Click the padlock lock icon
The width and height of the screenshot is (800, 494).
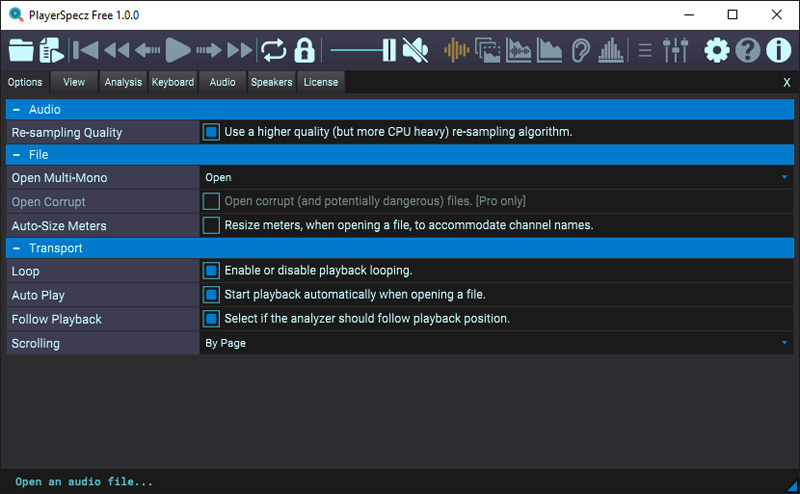pos(304,50)
